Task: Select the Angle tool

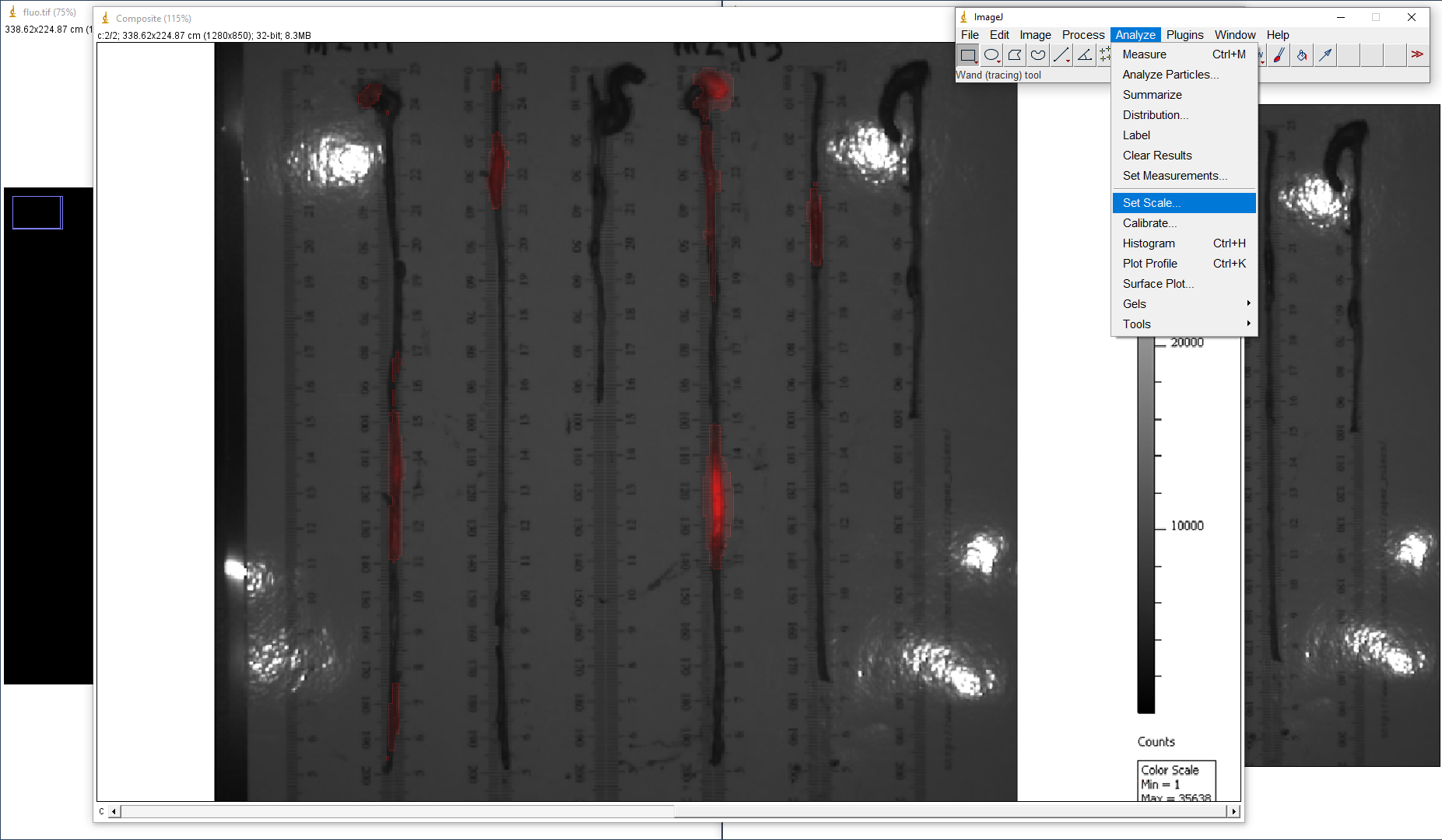Action: [x=1084, y=55]
